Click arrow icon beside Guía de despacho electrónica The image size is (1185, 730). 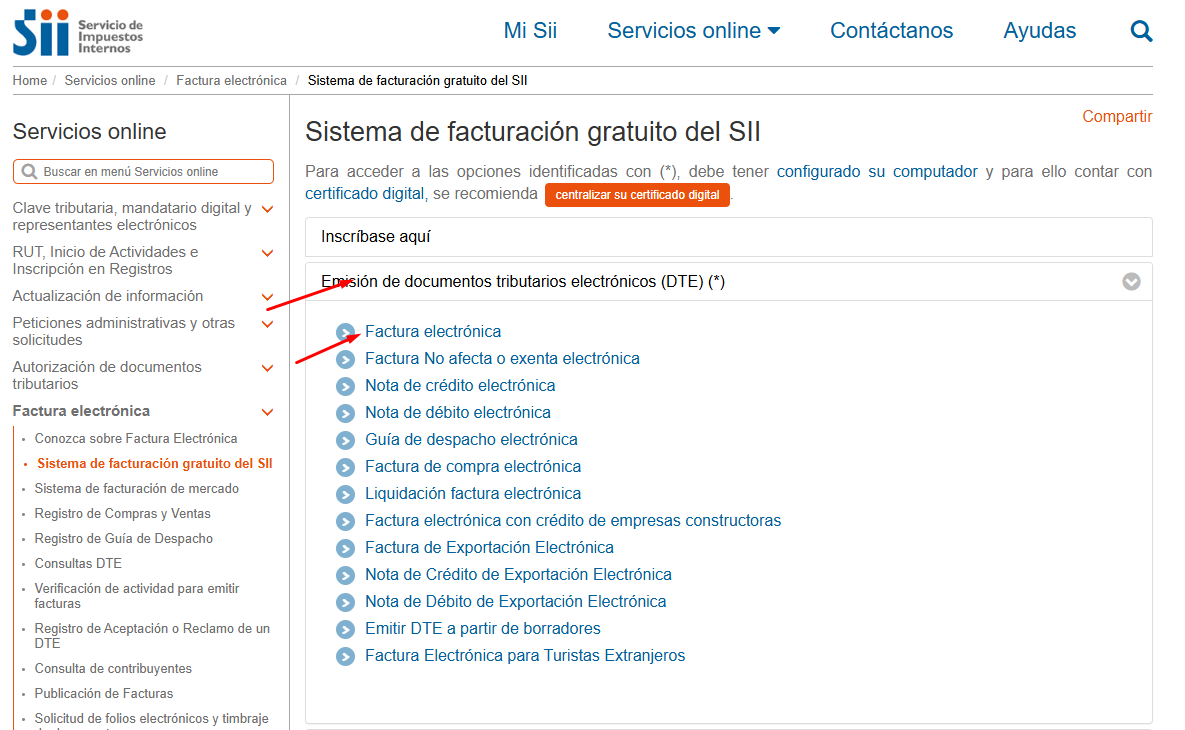click(x=345, y=441)
